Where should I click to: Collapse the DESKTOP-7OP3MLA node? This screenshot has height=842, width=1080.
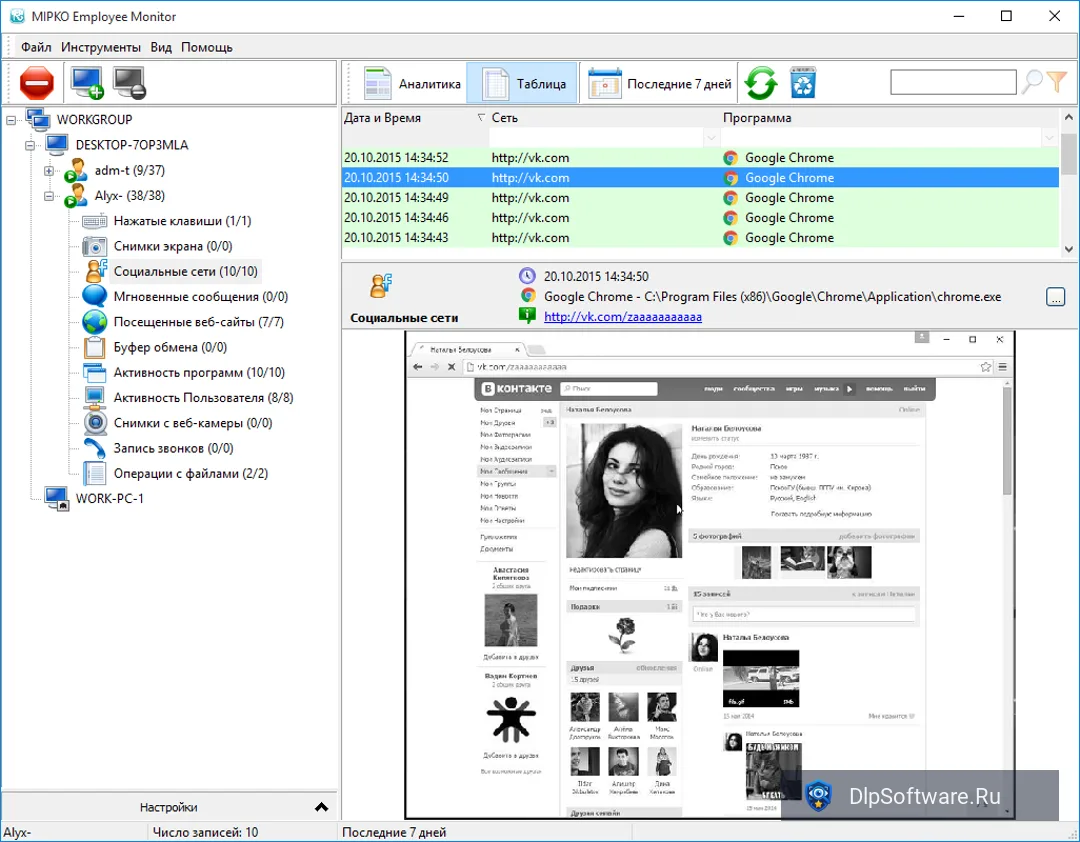(x=30, y=145)
